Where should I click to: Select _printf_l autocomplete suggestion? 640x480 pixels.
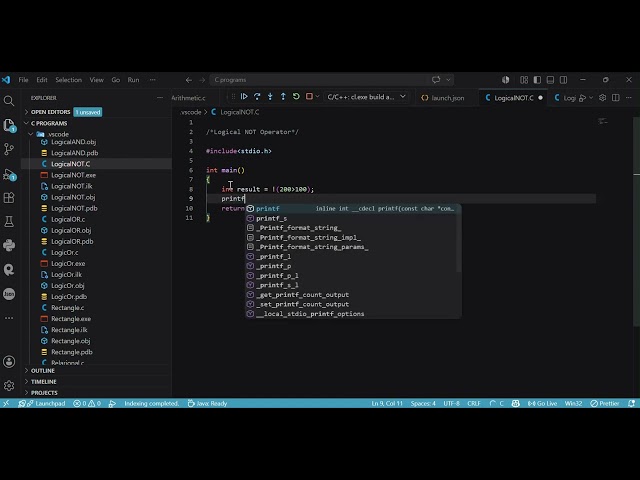(x=353, y=256)
